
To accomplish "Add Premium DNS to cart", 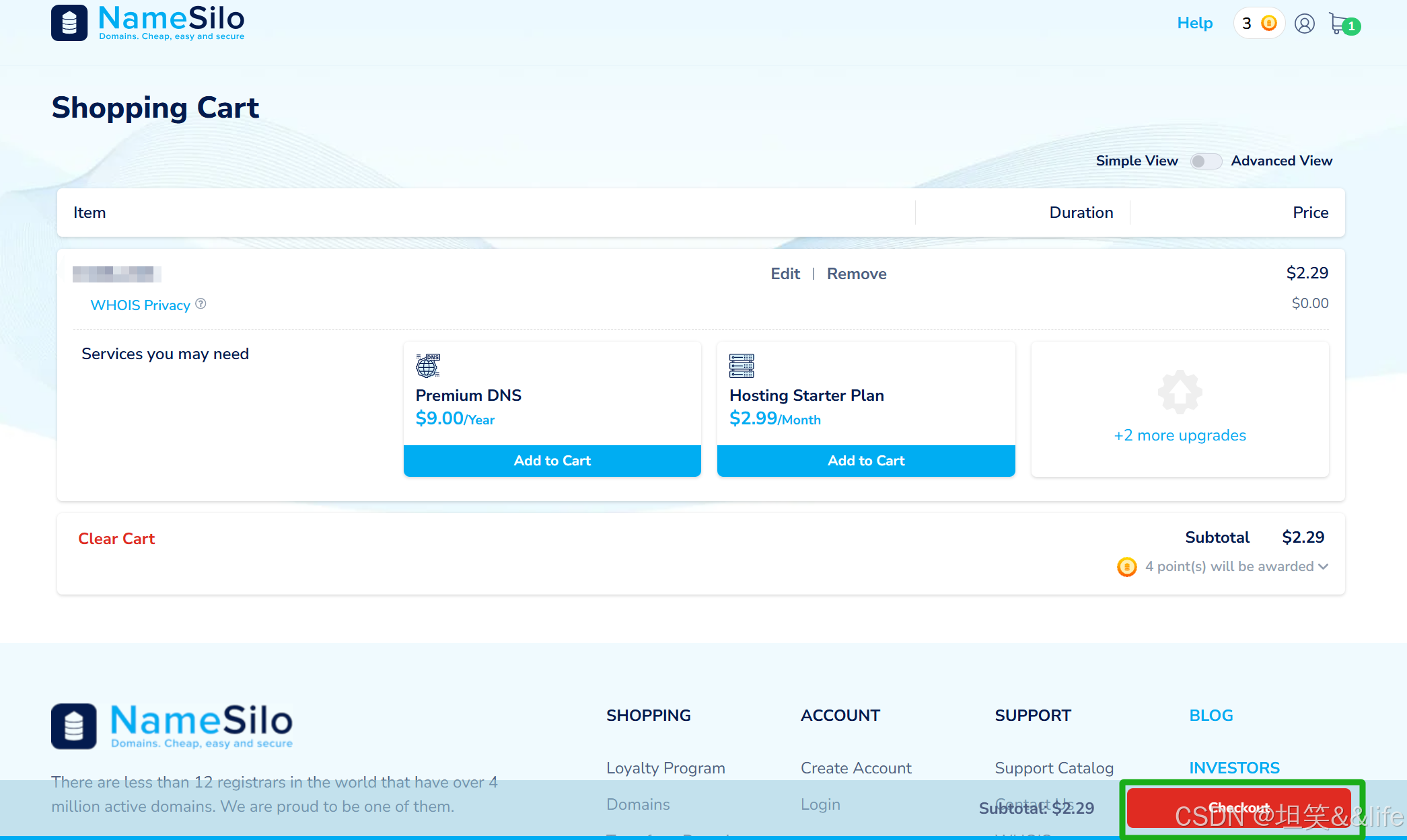I will point(552,461).
